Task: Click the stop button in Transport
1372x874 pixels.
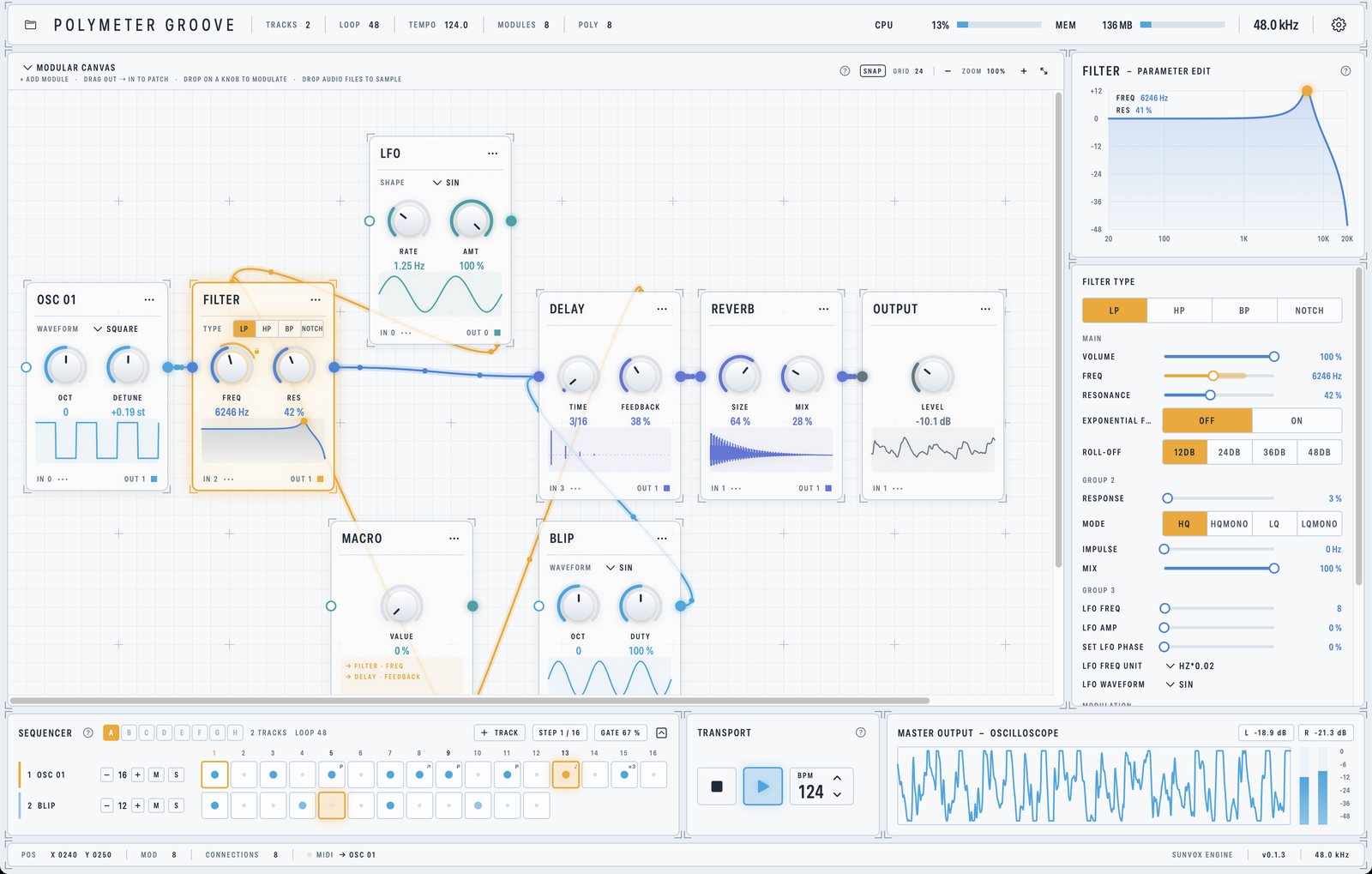Action: 717,787
